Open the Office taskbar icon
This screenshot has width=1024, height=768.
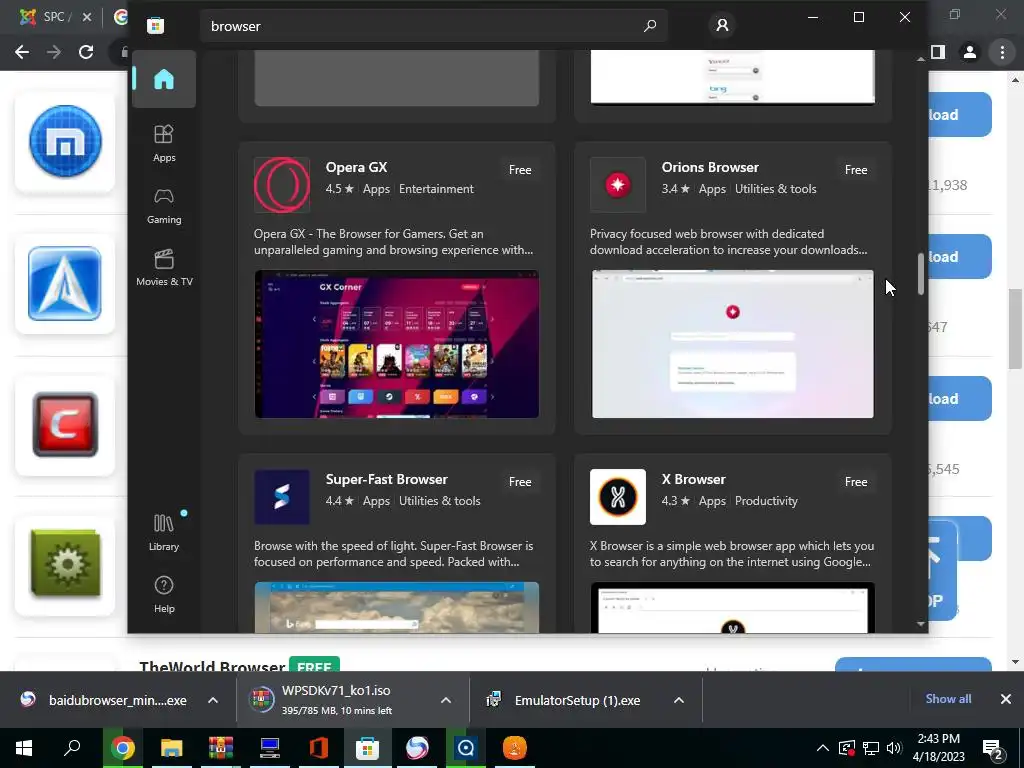pos(319,748)
